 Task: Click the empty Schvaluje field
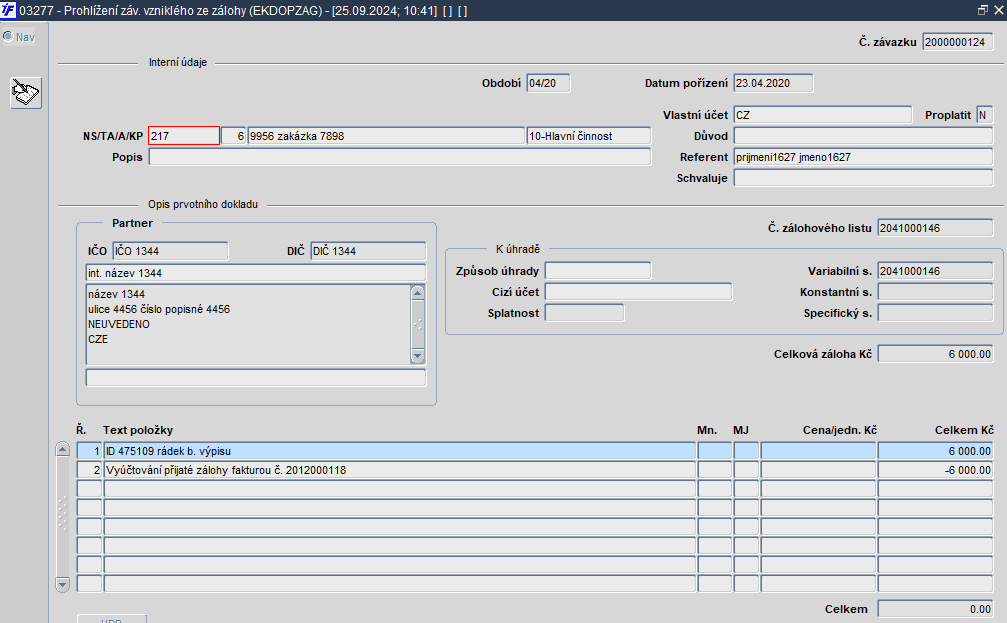(x=863, y=178)
